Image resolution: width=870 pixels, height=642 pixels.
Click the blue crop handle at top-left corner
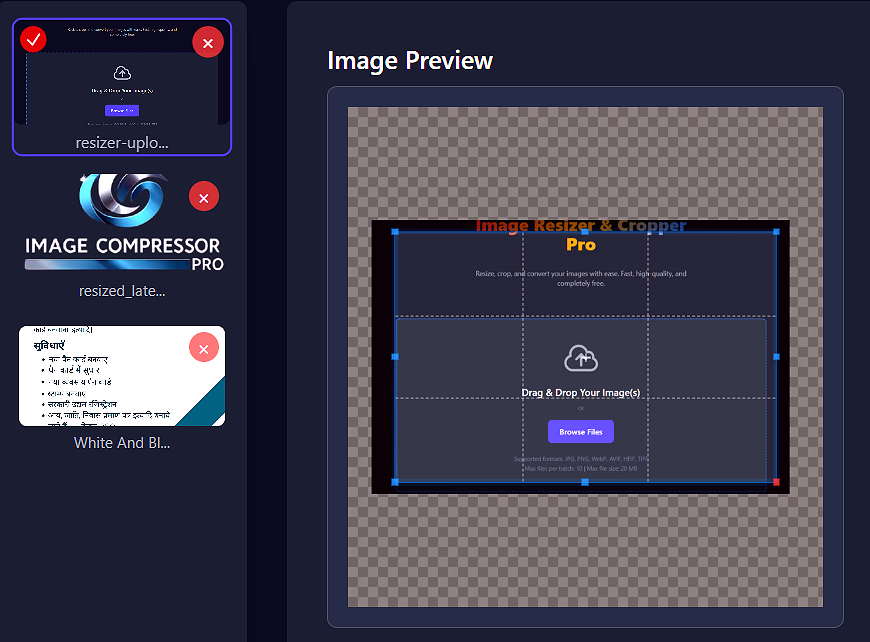(397, 231)
